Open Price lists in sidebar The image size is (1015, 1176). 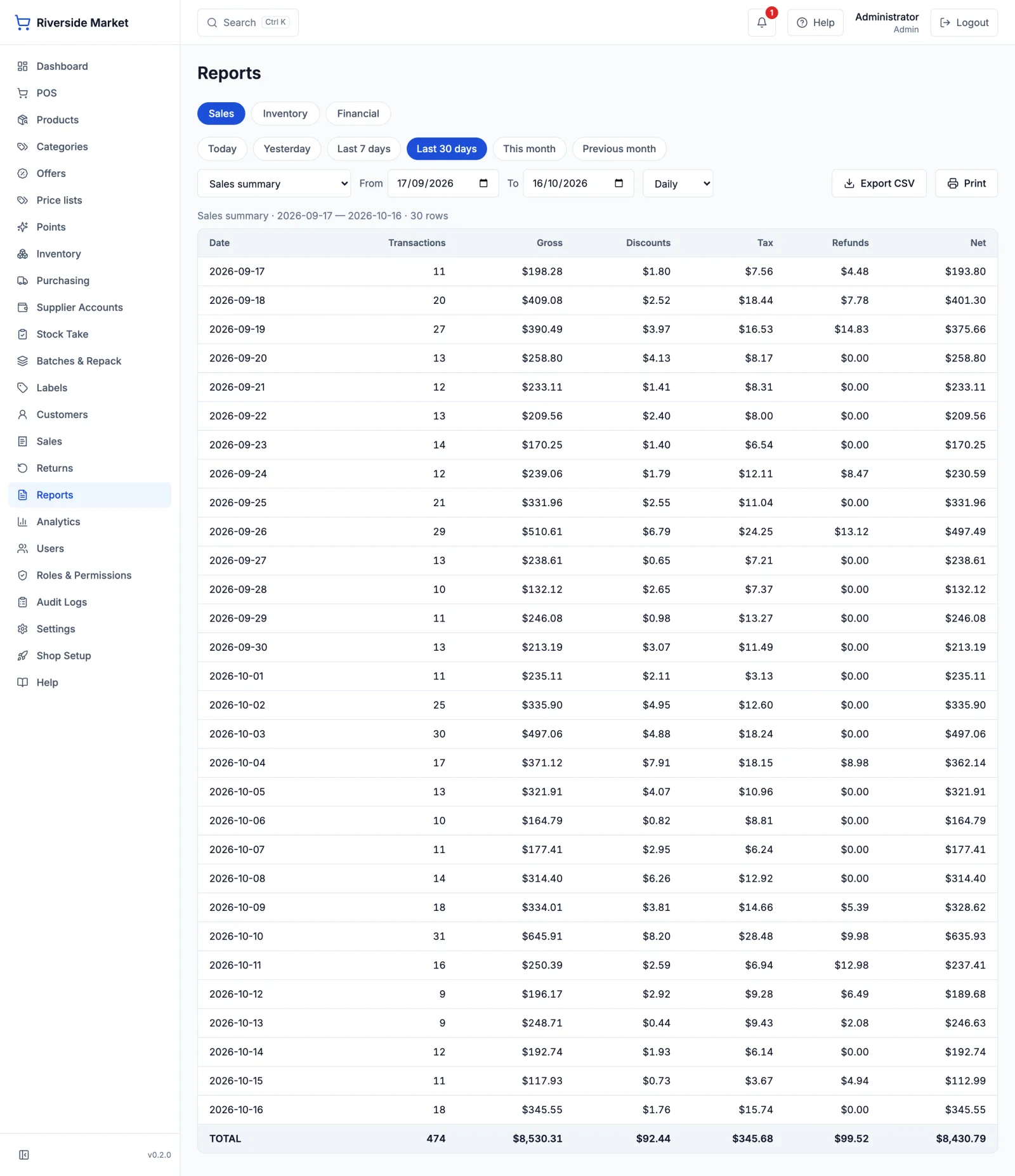pyautogui.click(x=90, y=200)
